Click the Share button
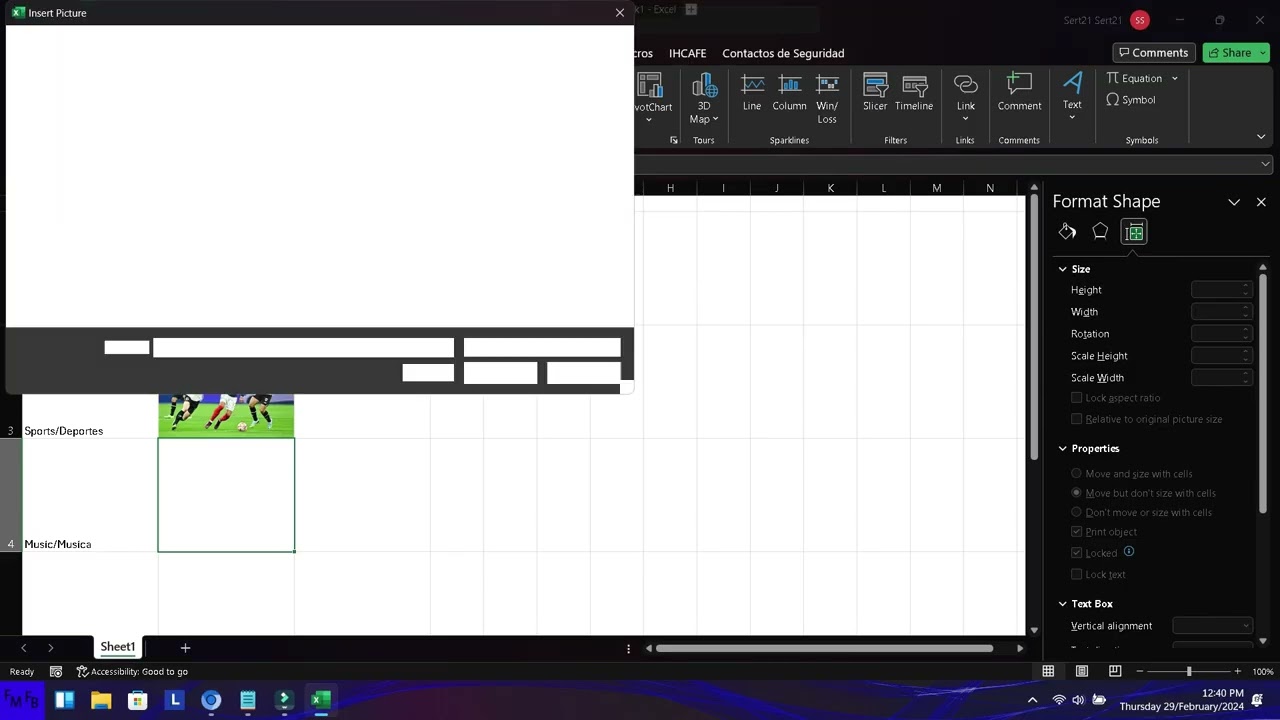The height and width of the screenshot is (720, 1280). tap(1229, 53)
